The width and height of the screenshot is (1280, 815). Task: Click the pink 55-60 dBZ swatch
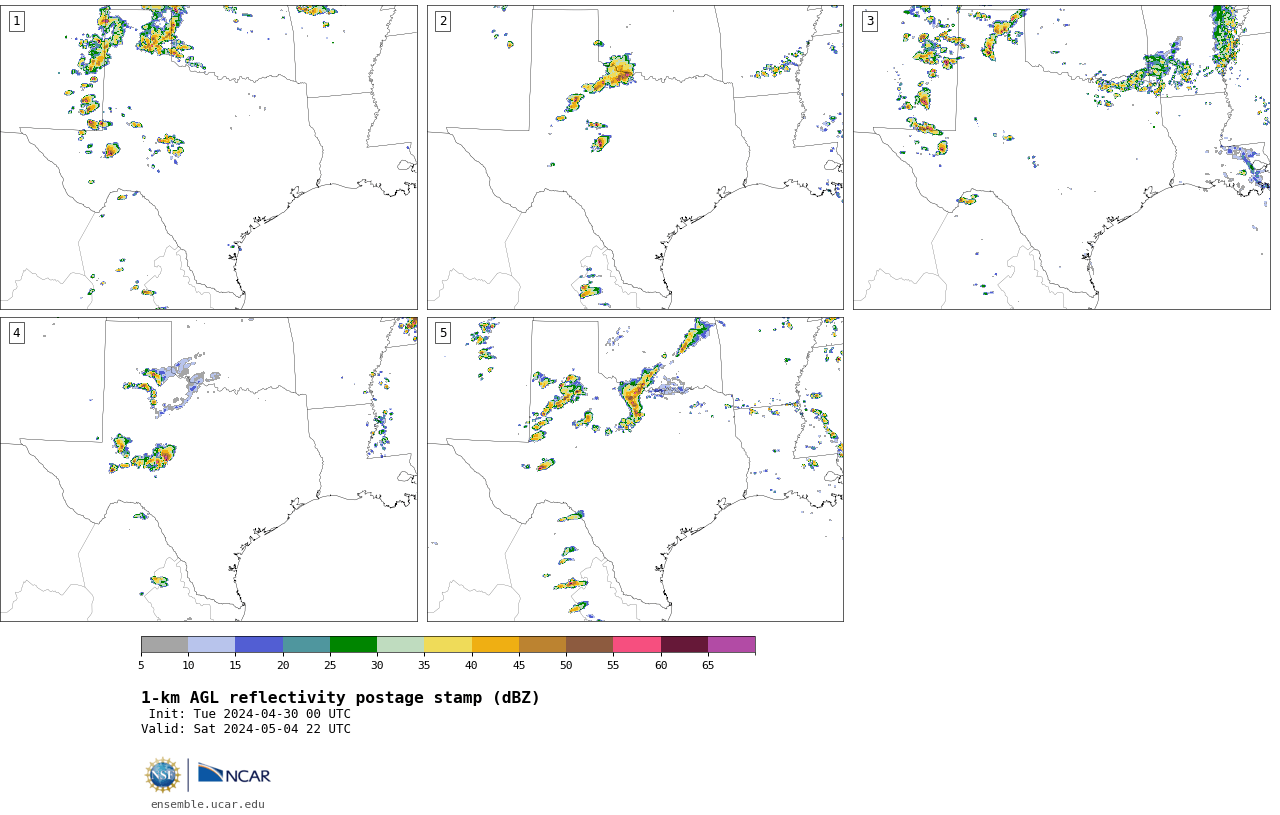637,644
